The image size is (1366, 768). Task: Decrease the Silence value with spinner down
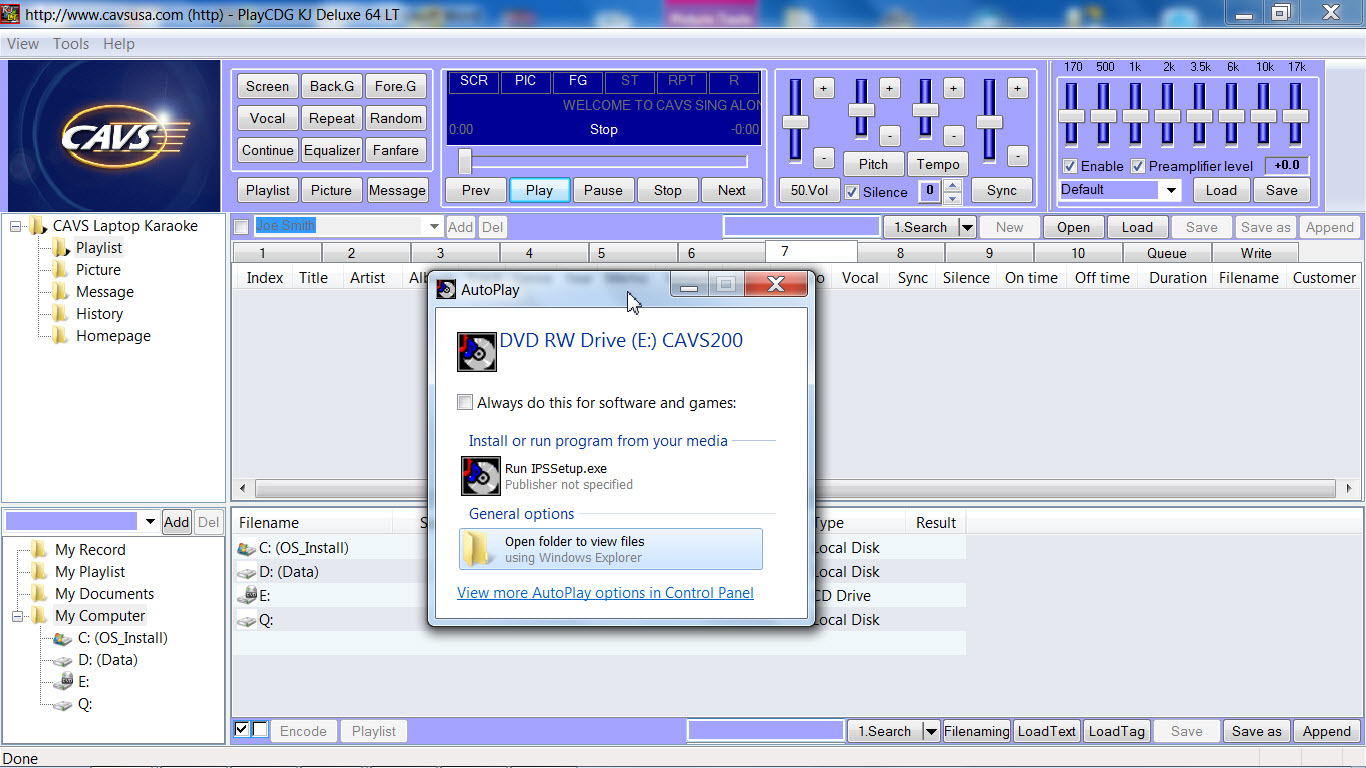[x=953, y=198]
